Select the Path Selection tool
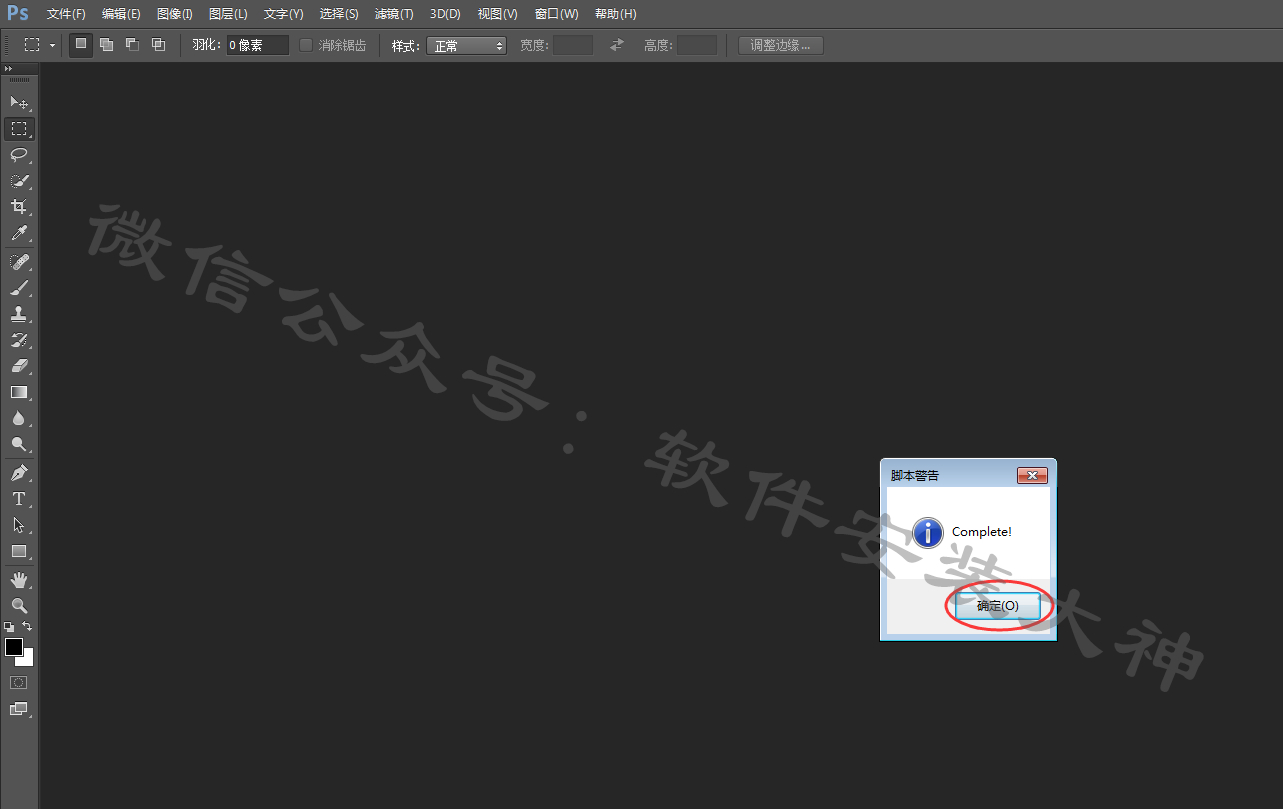The height and width of the screenshot is (809, 1283). (19, 525)
